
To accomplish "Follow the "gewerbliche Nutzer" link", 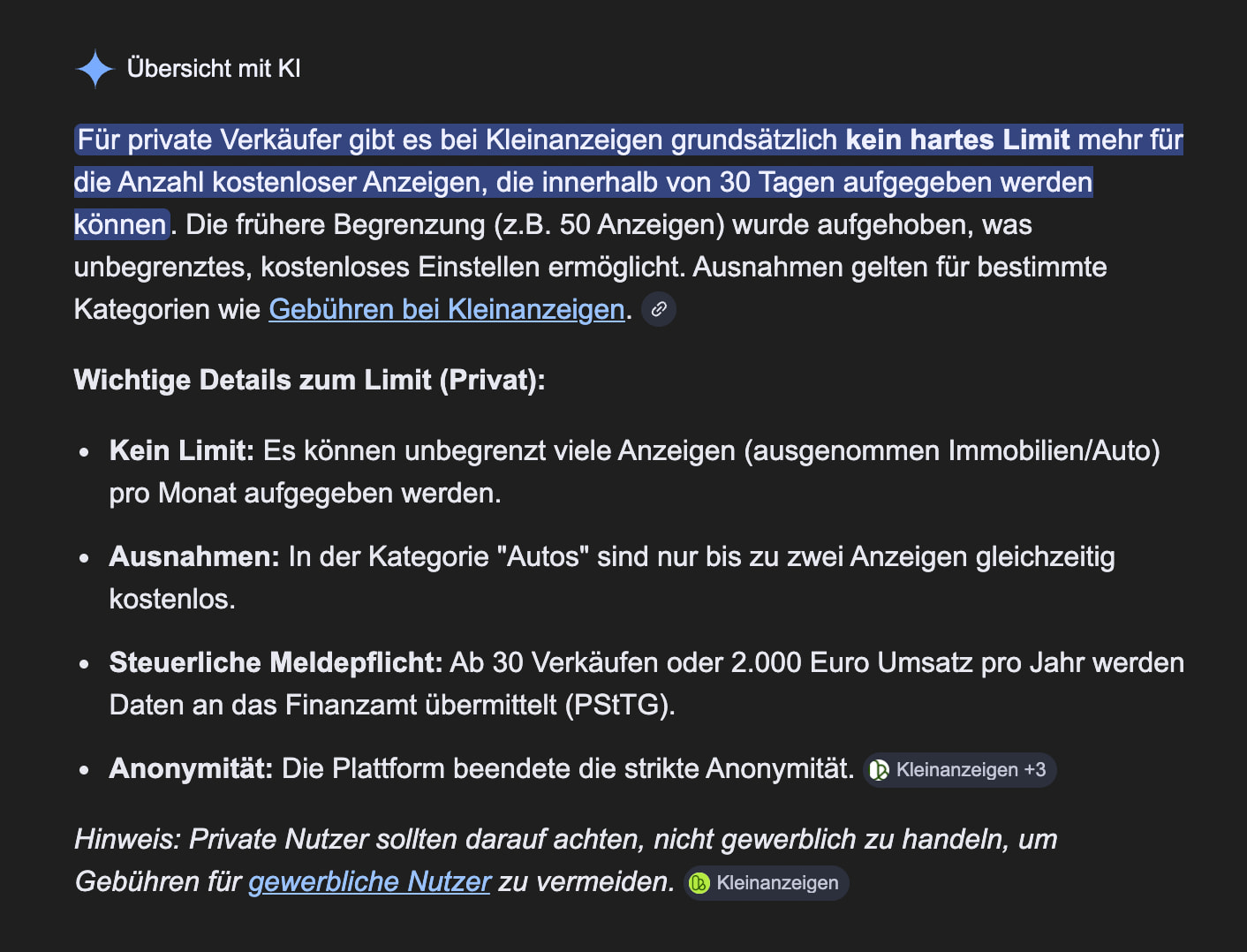I will [369, 881].
